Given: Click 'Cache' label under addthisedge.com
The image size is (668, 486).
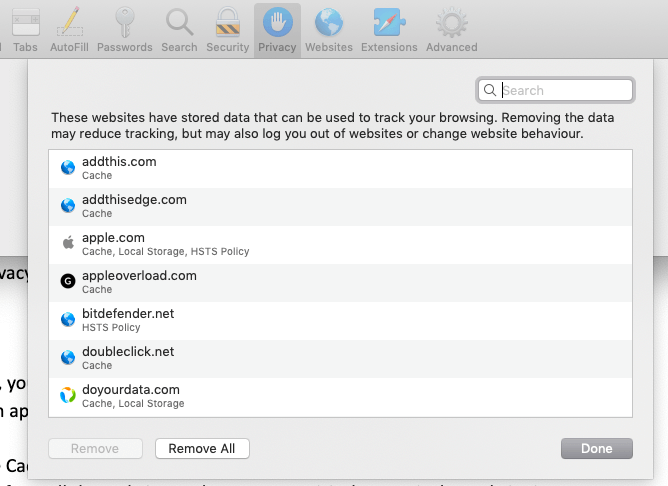Looking at the screenshot, I should [97, 213].
